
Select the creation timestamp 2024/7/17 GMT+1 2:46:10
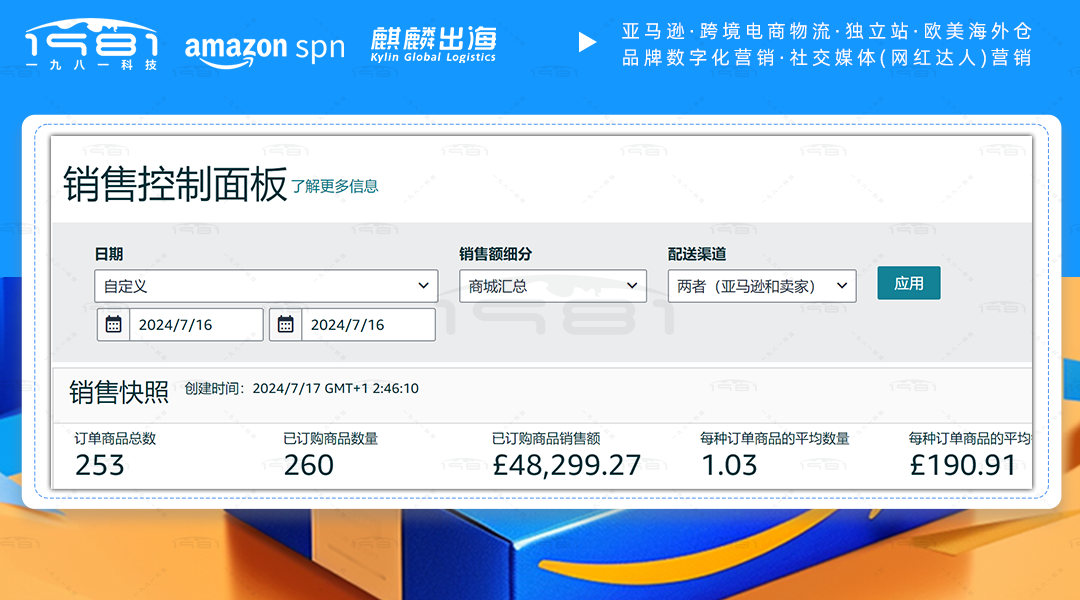335,389
